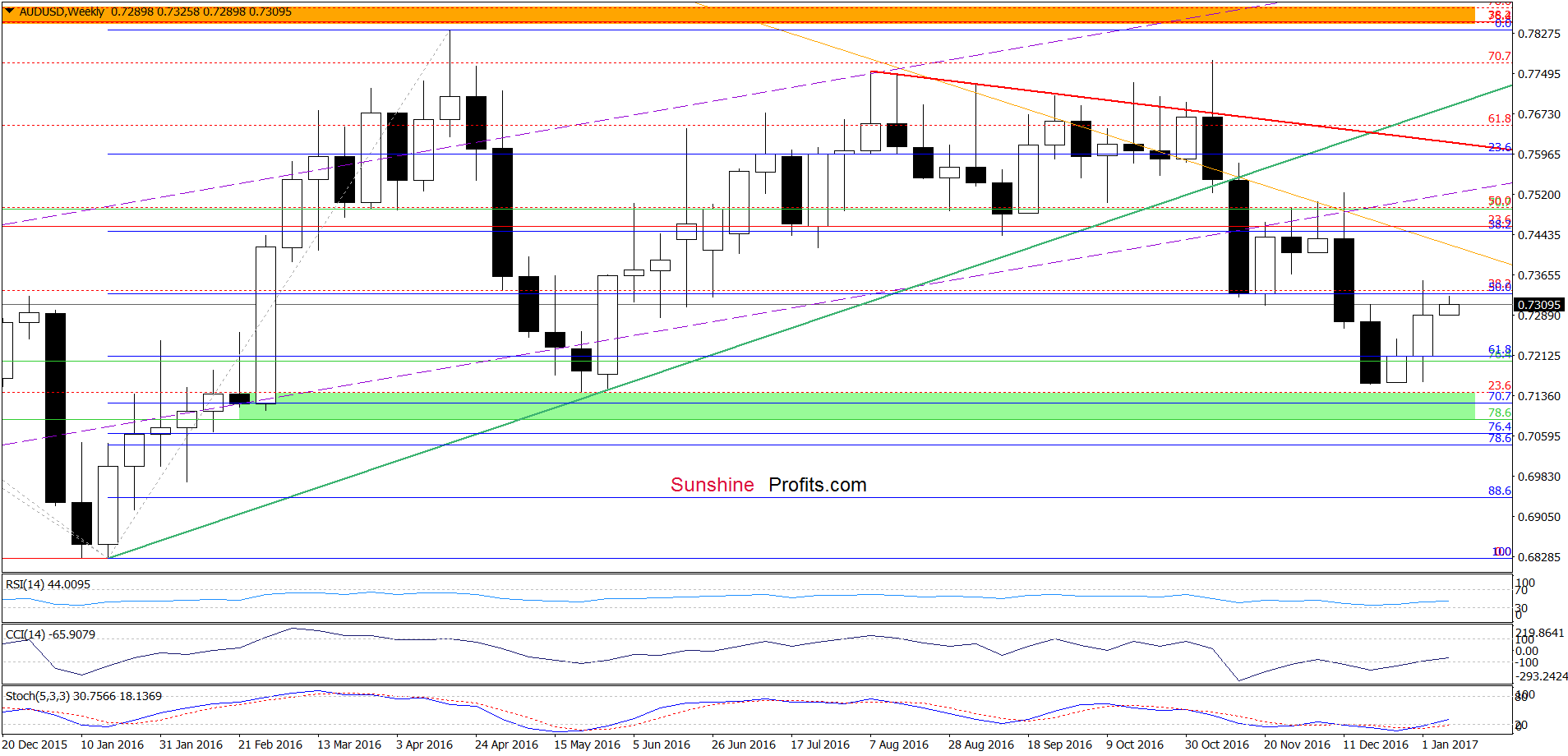The image size is (1568, 756).
Task: Click the 10 Jan 2016 date label
Action: (112, 744)
